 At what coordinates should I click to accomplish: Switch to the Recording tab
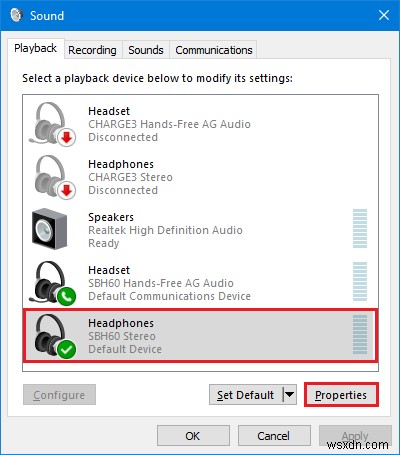pyautogui.click(x=92, y=50)
